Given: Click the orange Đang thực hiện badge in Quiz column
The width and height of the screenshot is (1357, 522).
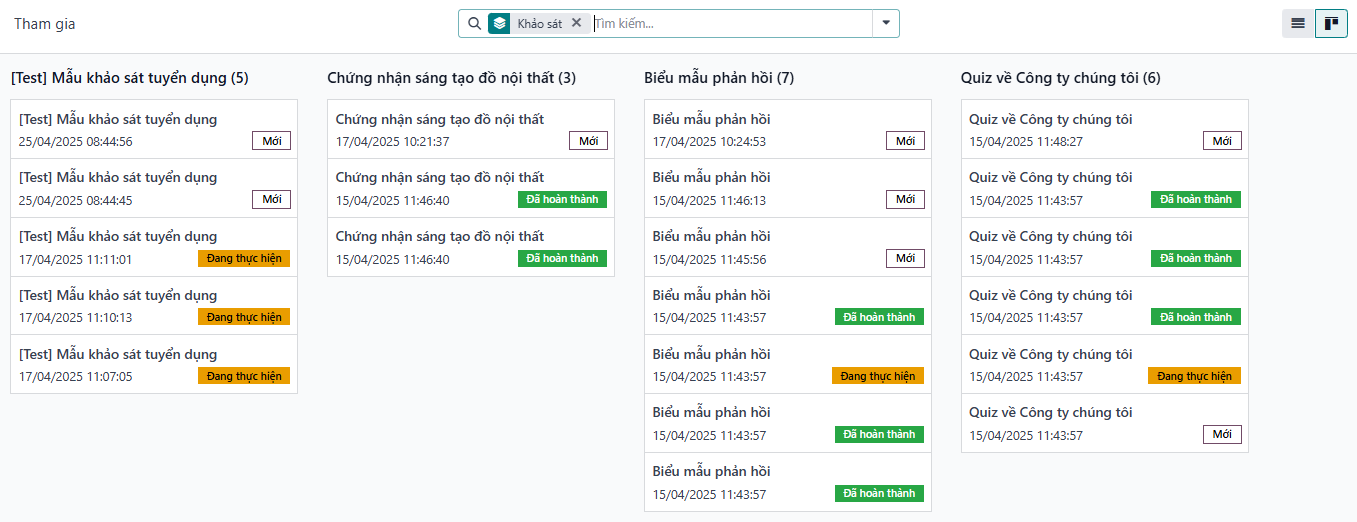Looking at the screenshot, I should point(1194,376).
